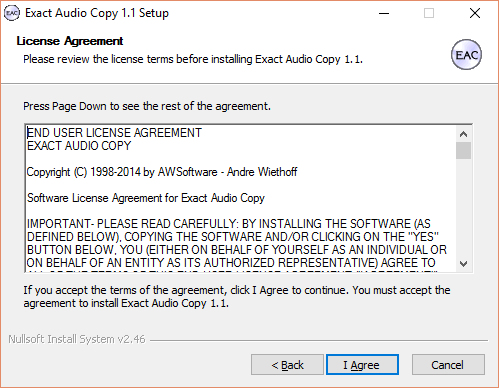Accept the license with "I Agree"
The height and width of the screenshot is (388, 499).
[362, 365]
